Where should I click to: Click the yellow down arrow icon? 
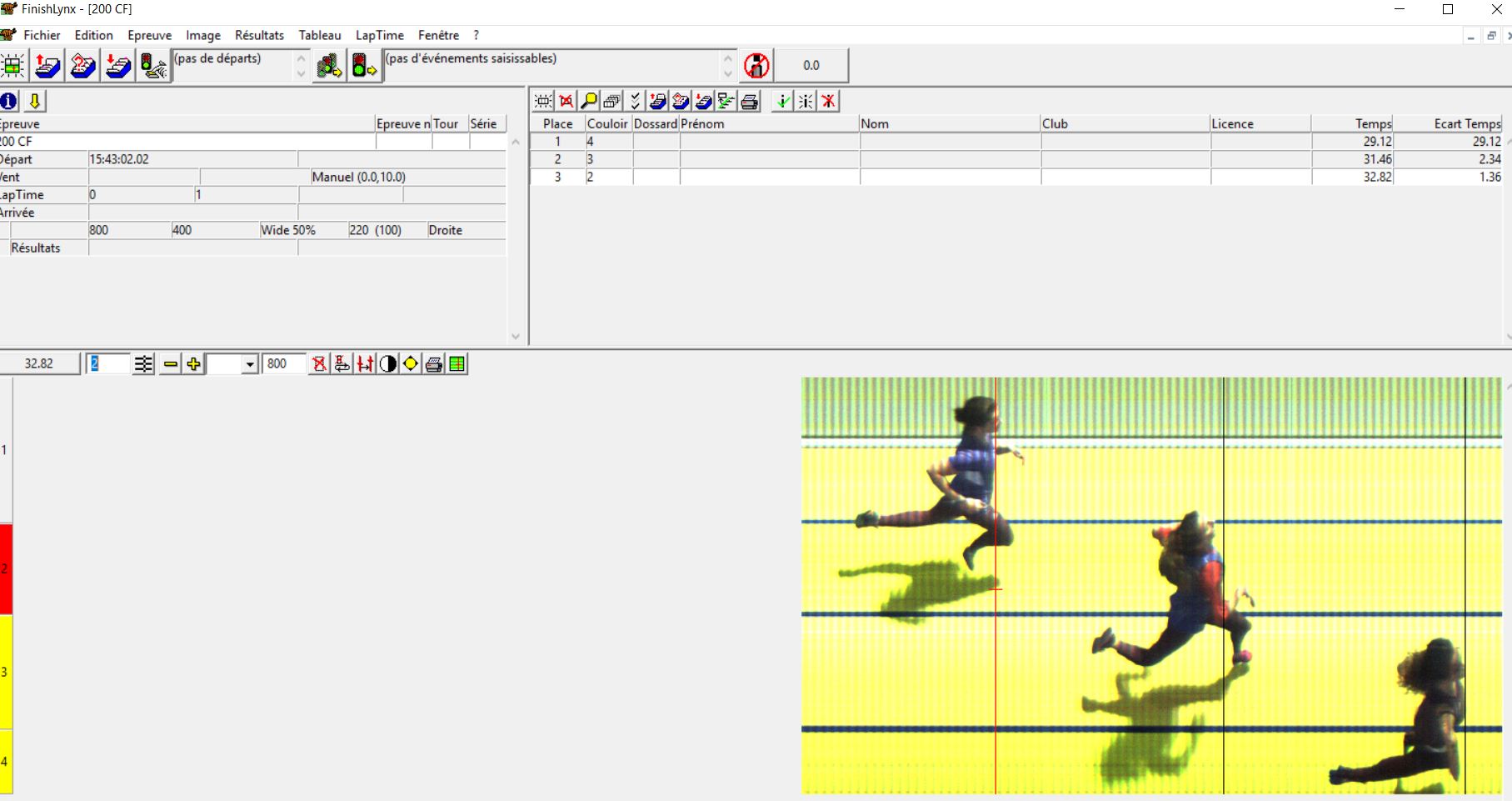(34, 102)
